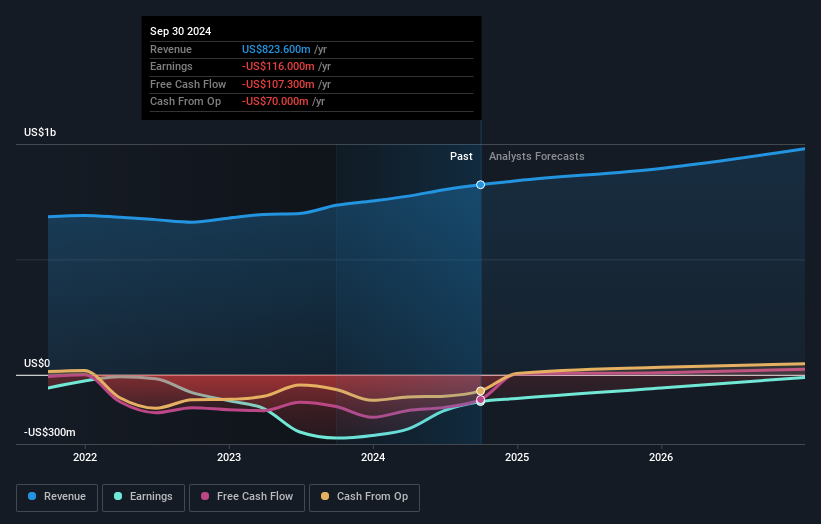Select the 2022 x-axis label

pos(85,457)
